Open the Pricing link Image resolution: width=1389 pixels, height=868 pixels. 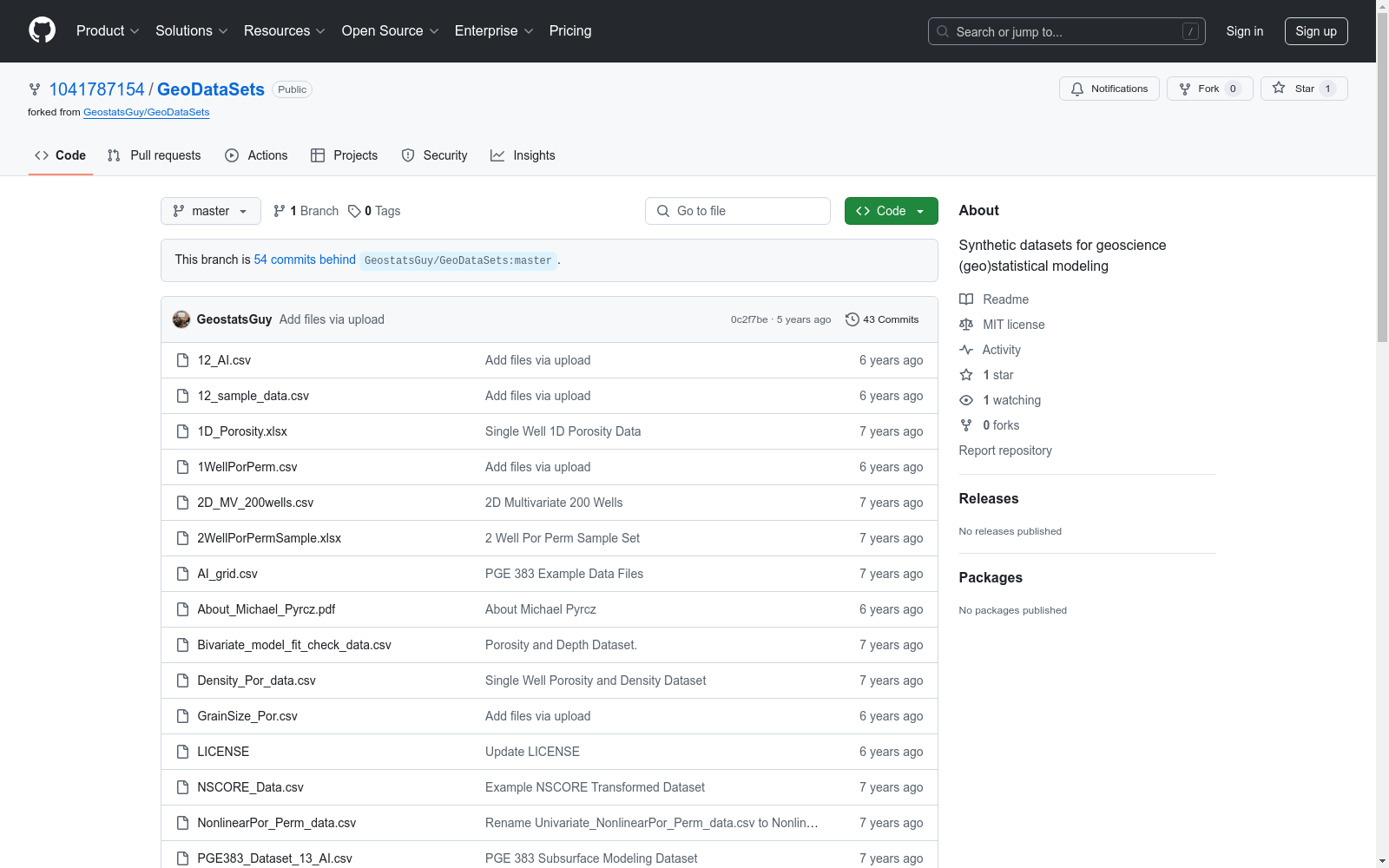pyautogui.click(x=570, y=31)
